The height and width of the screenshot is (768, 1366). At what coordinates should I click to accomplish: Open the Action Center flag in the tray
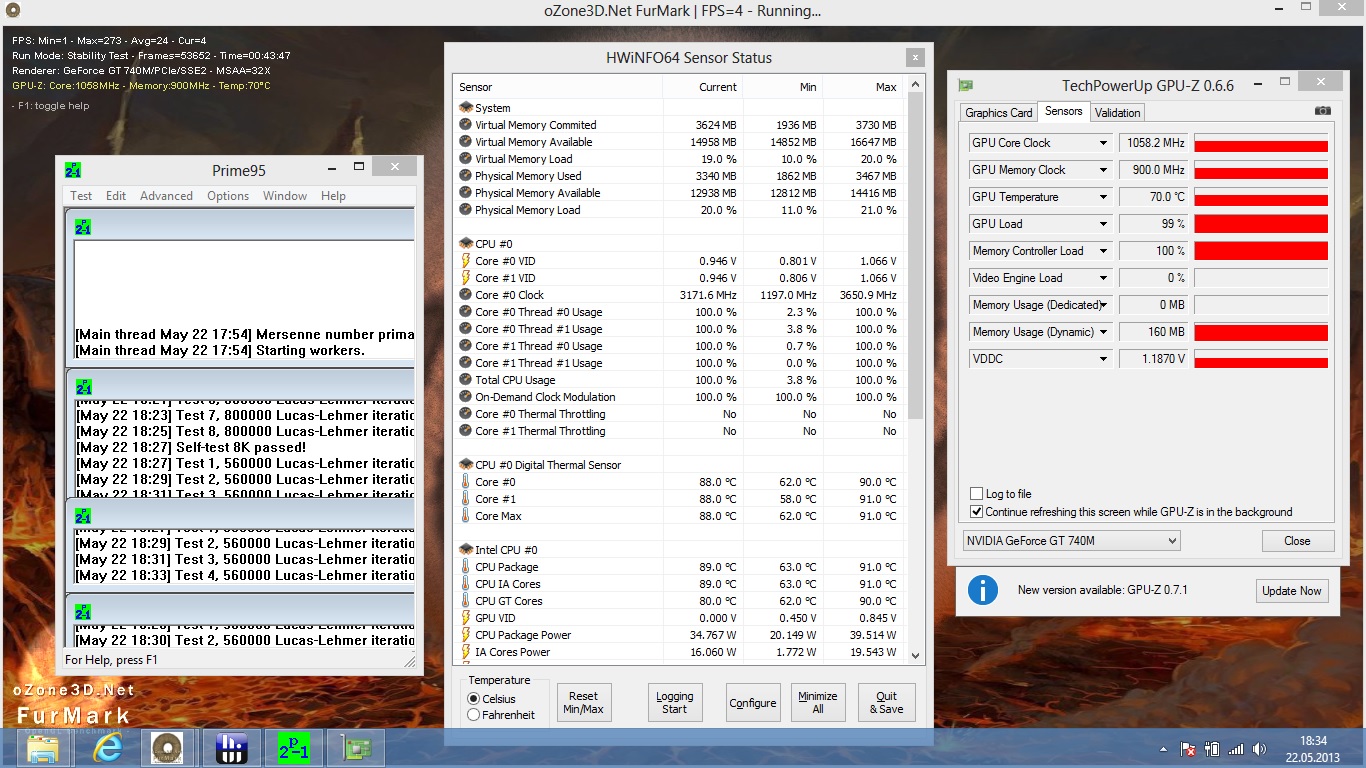coord(1189,748)
